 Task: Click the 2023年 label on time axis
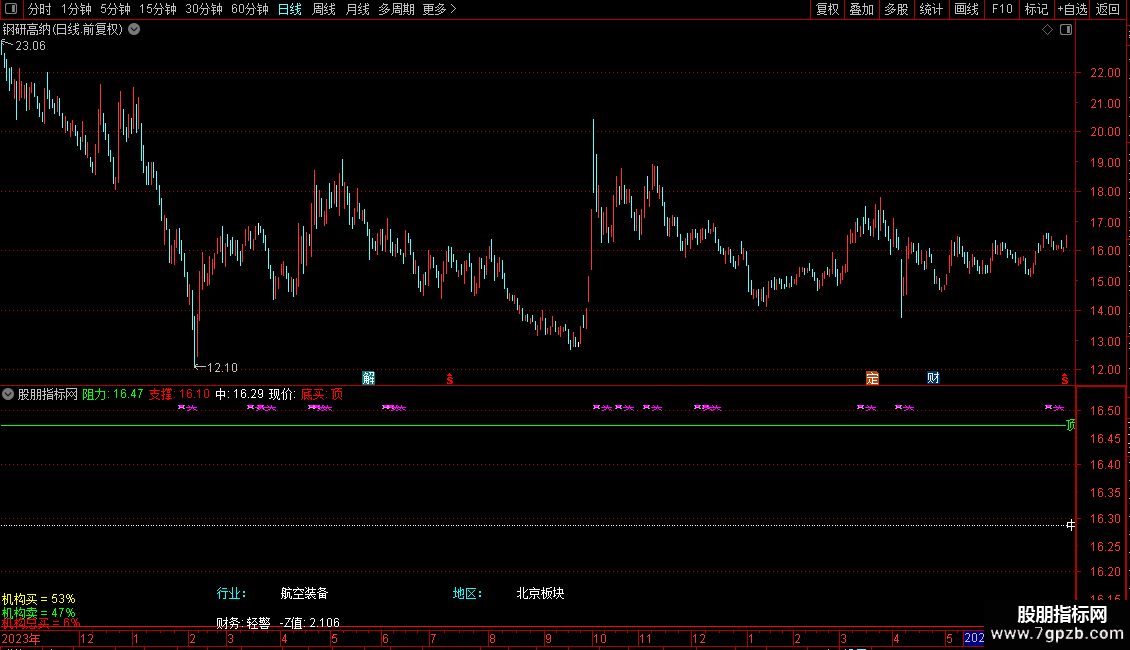pos(21,638)
